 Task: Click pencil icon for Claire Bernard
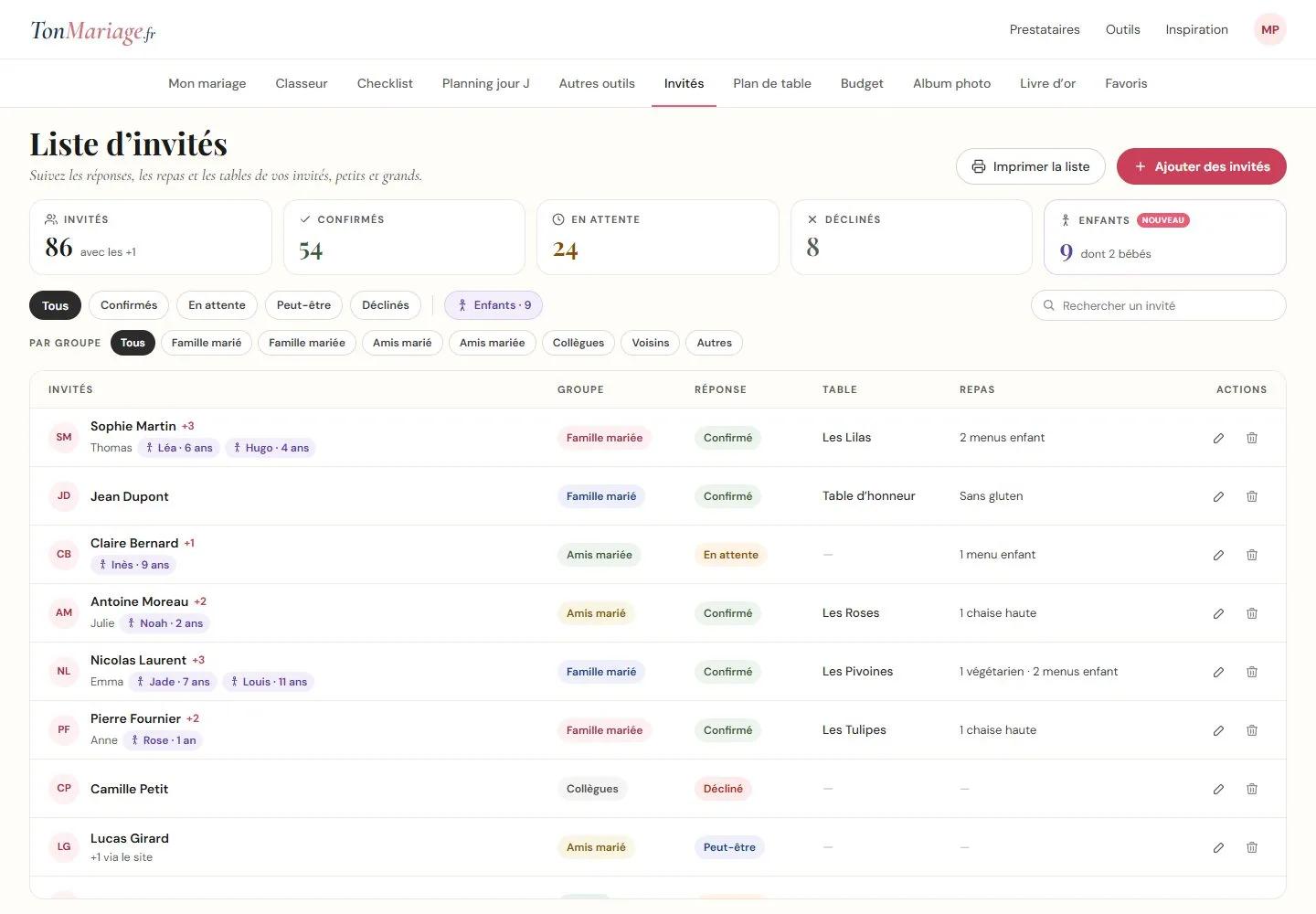1218,555
